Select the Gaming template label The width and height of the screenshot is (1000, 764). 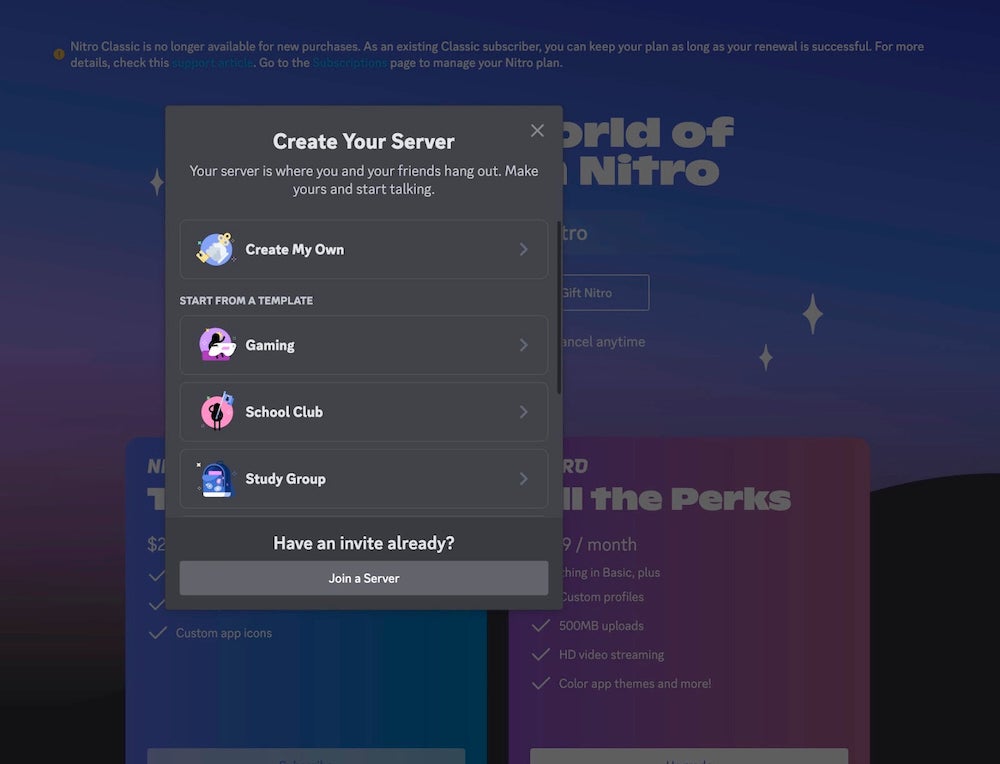[x=270, y=345]
